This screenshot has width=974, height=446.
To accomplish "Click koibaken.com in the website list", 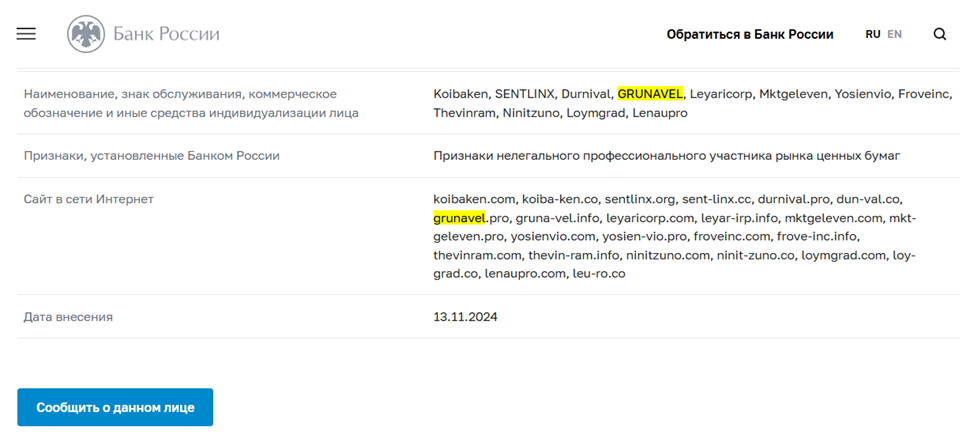I will click(473, 199).
